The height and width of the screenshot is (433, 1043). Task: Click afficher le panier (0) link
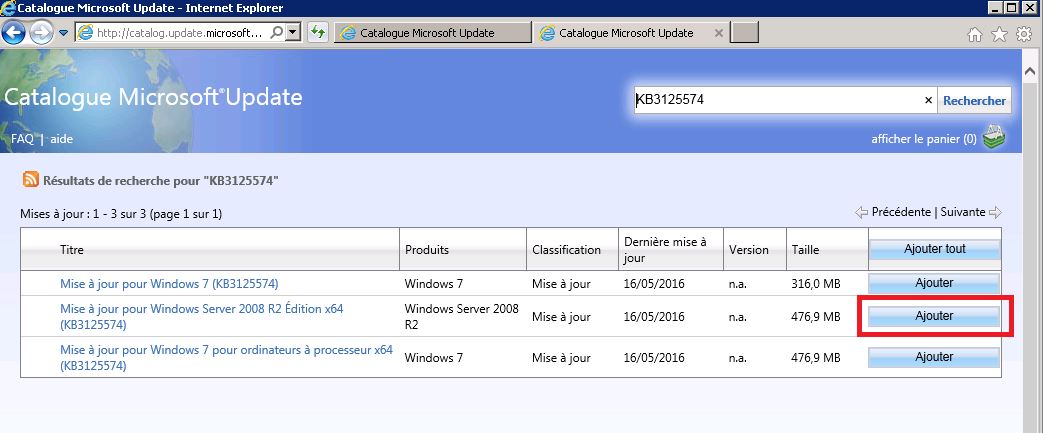(924, 139)
